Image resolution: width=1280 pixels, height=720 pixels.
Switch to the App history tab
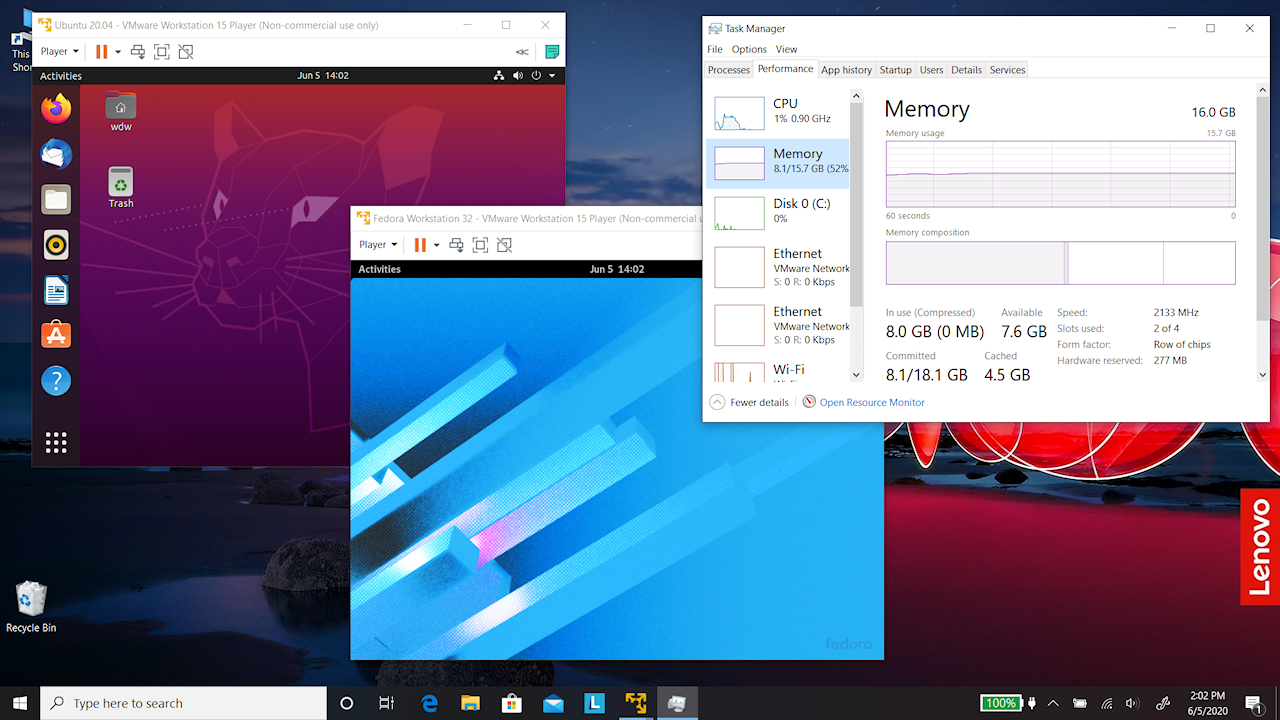click(x=846, y=70)
